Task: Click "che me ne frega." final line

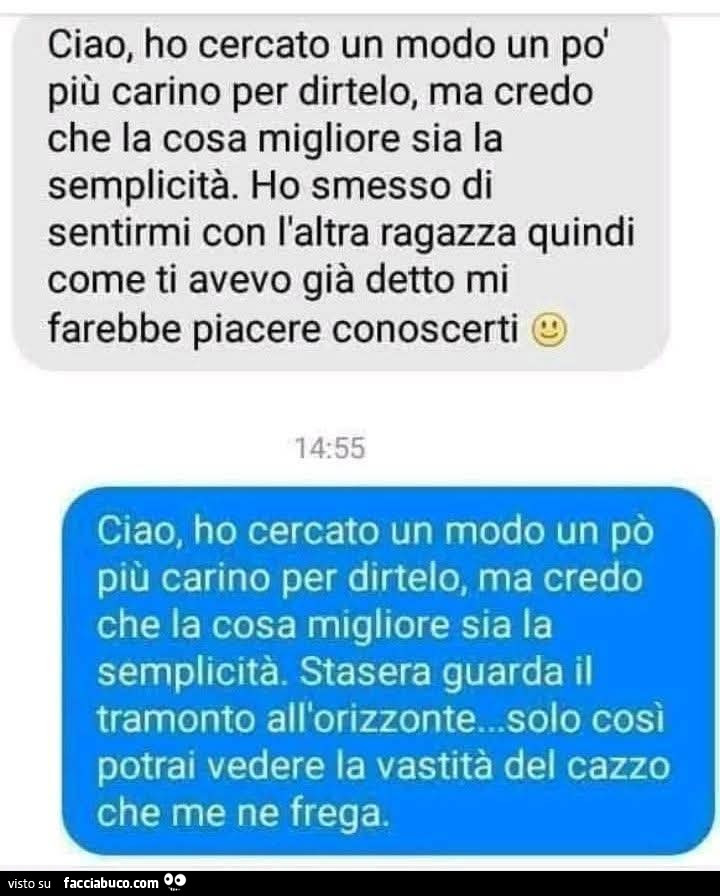Action: pyautogui.click(x=243, y=814)
